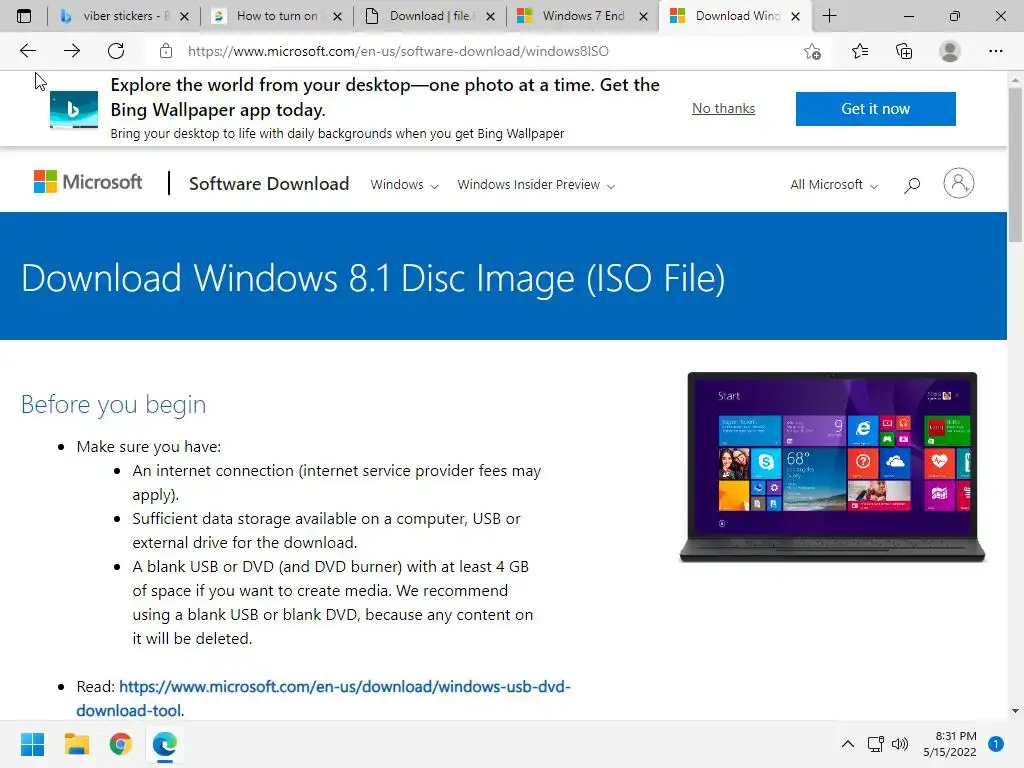The width and height of the screenshot is (1024, 768).
Task: Click the address bar URL
Action: 398,51
